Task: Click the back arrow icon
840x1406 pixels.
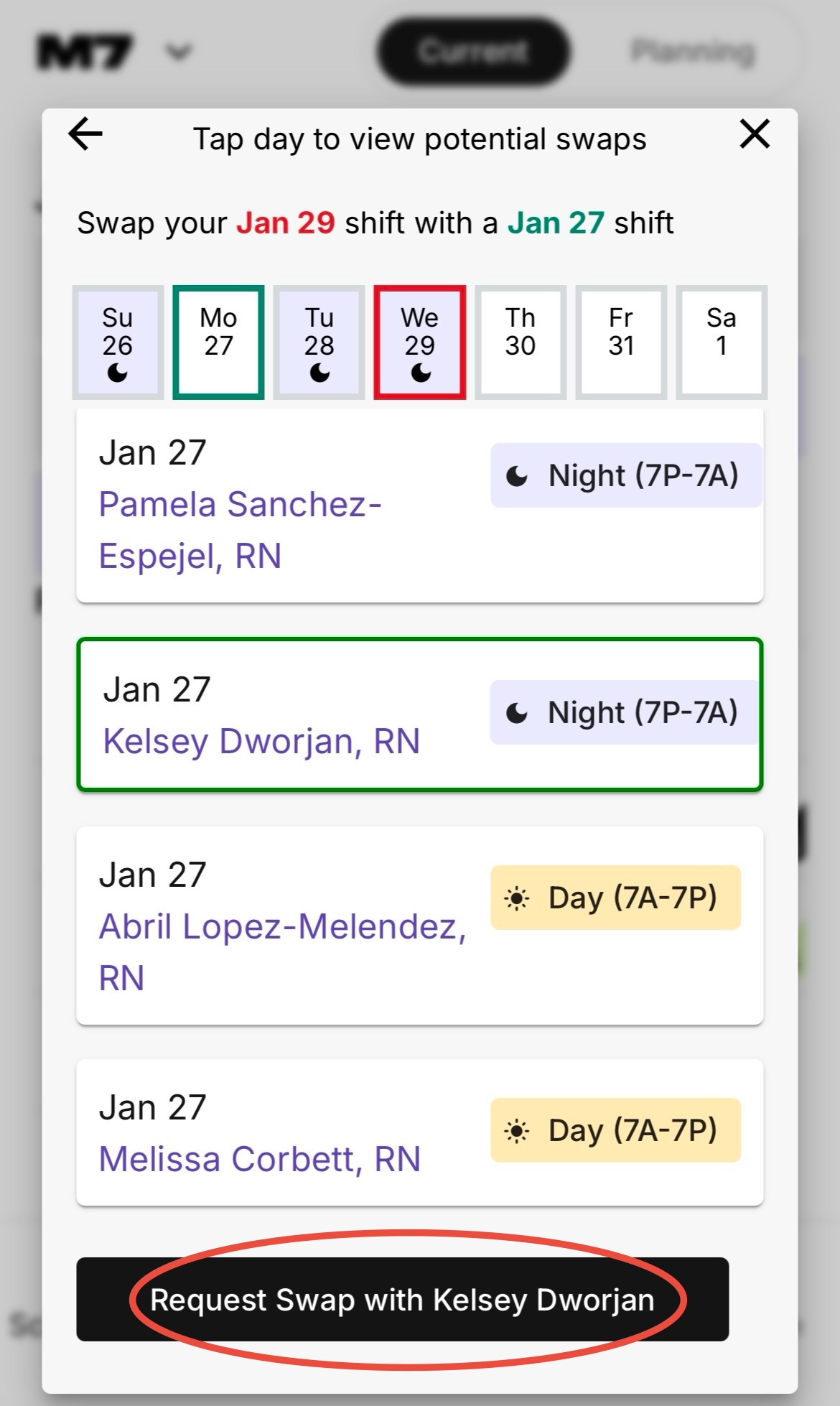Action: pyautogui.click(x=85, y=135)
